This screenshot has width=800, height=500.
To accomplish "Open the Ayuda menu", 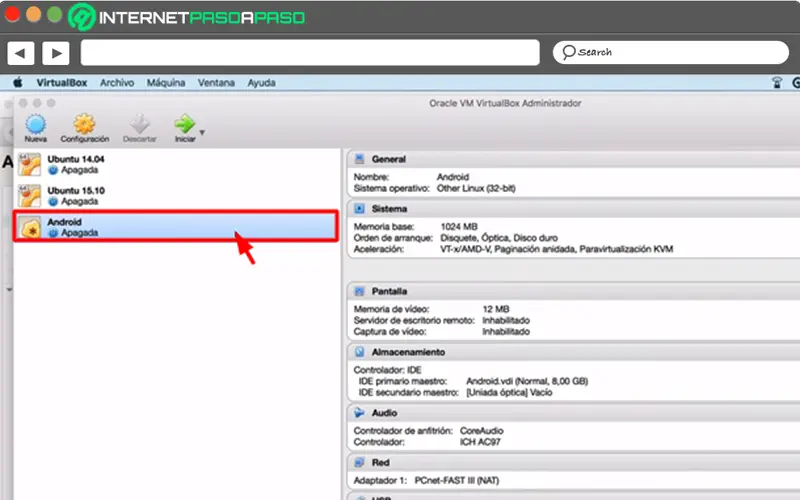I will (262, 83).
